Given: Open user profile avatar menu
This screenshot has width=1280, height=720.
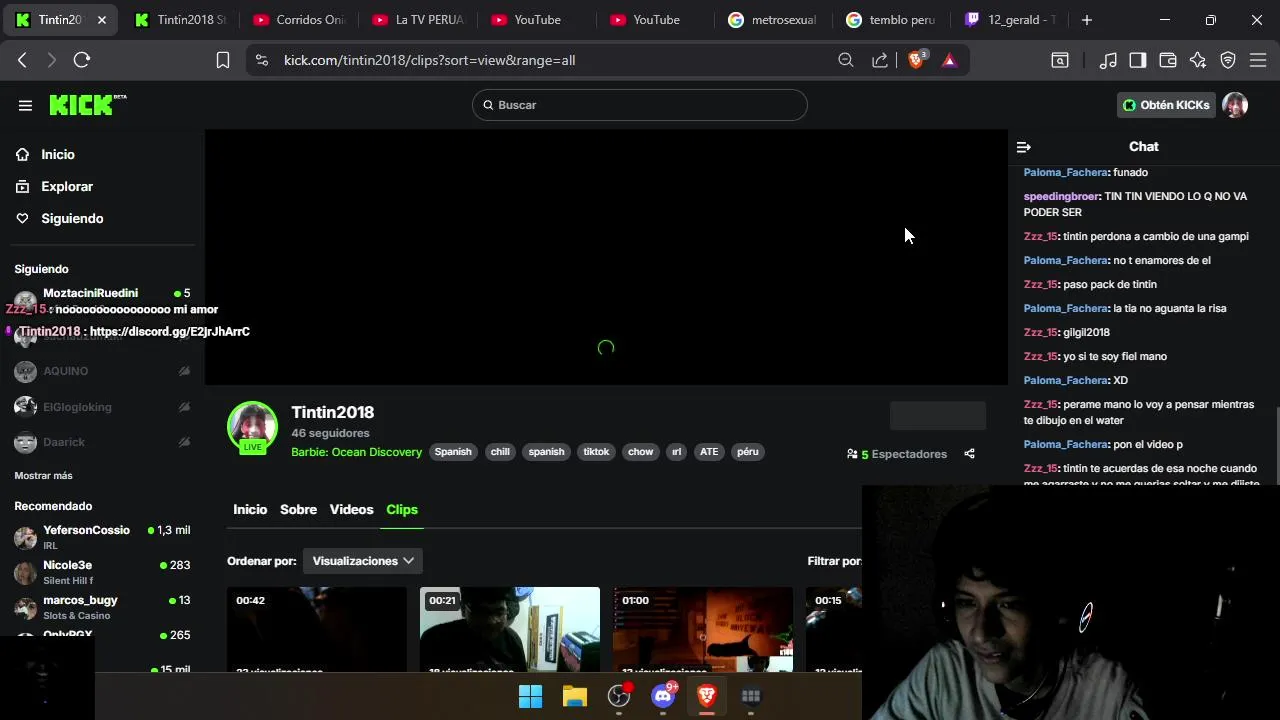Looking at the screenshot, I should point(1235,105).
